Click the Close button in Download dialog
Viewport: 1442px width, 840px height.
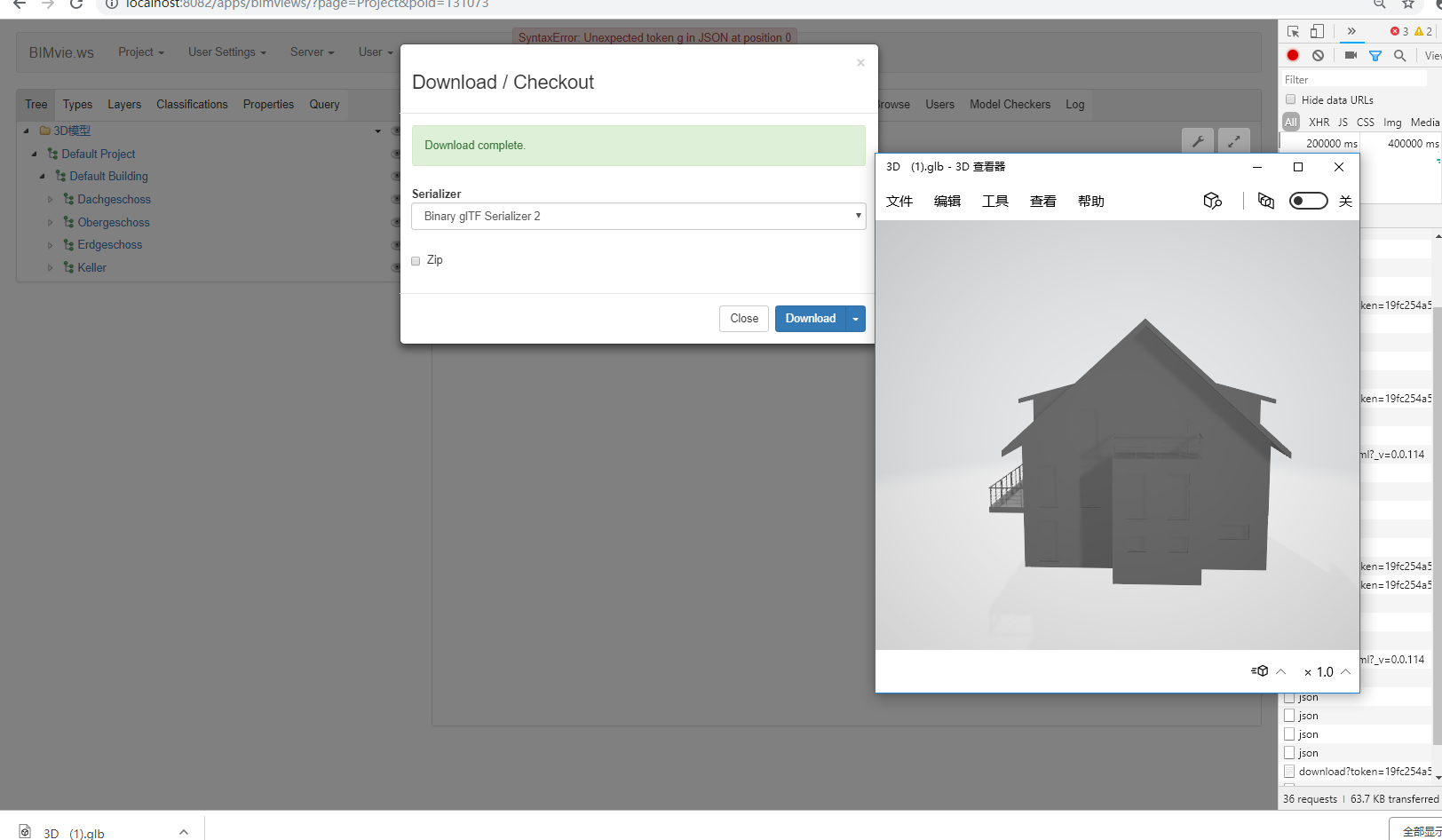[x=744, y=319]
